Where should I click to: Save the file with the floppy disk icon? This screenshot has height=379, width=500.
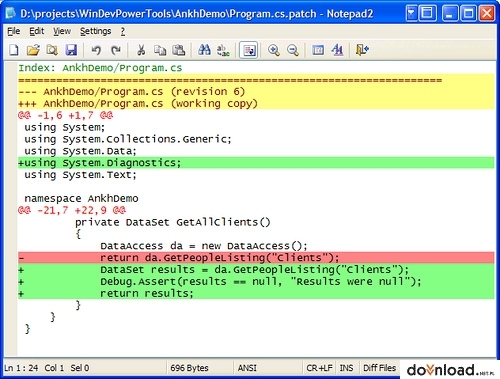(x=71, y=50)
